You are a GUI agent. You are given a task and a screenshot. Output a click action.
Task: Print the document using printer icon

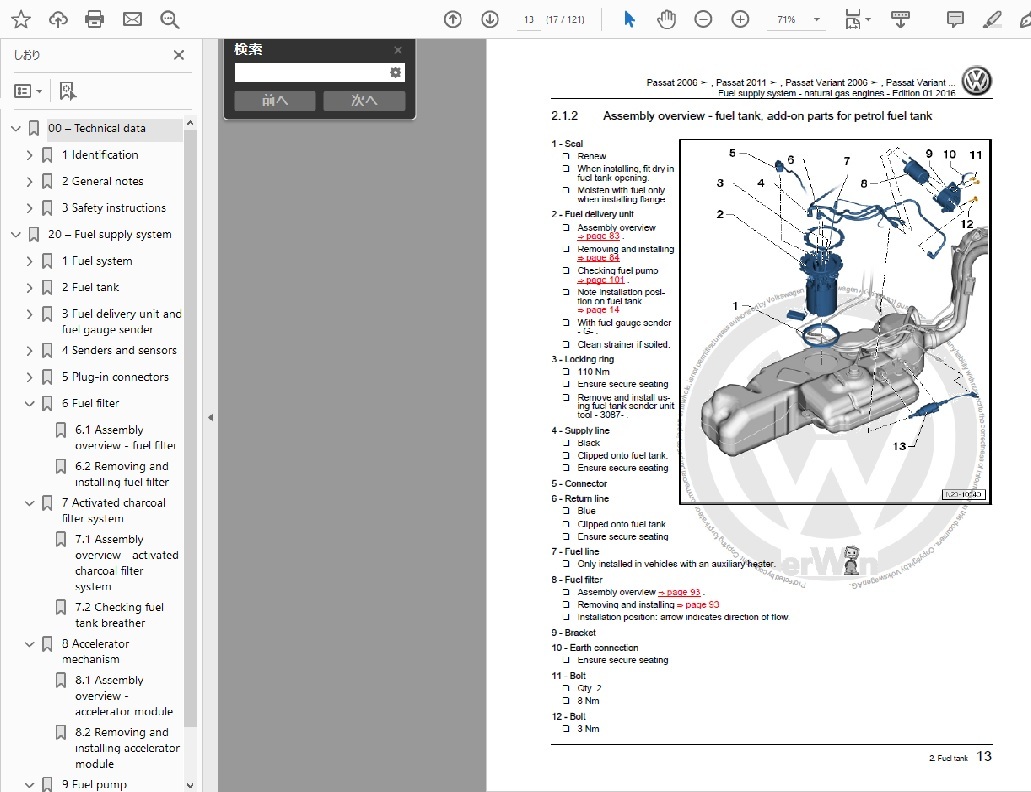[x=95, y=20]
